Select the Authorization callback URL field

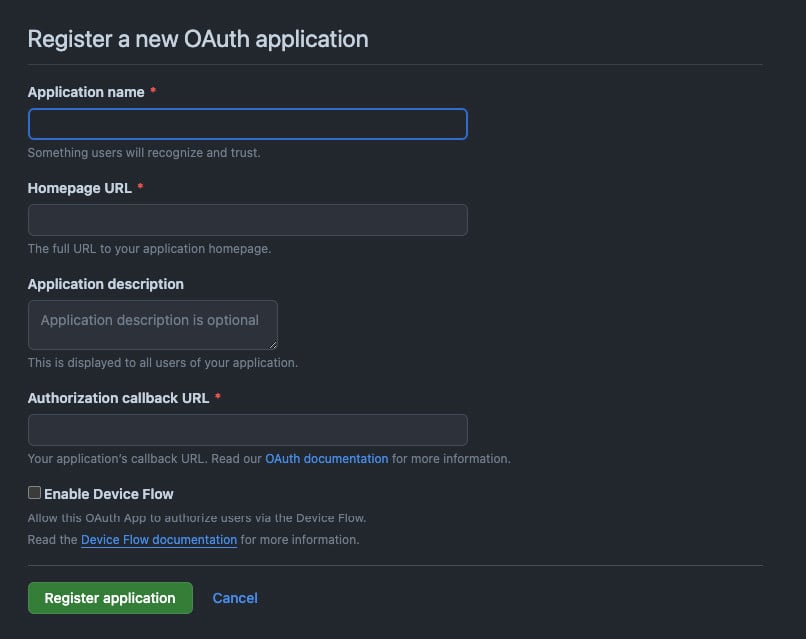[x=248, y=430]
